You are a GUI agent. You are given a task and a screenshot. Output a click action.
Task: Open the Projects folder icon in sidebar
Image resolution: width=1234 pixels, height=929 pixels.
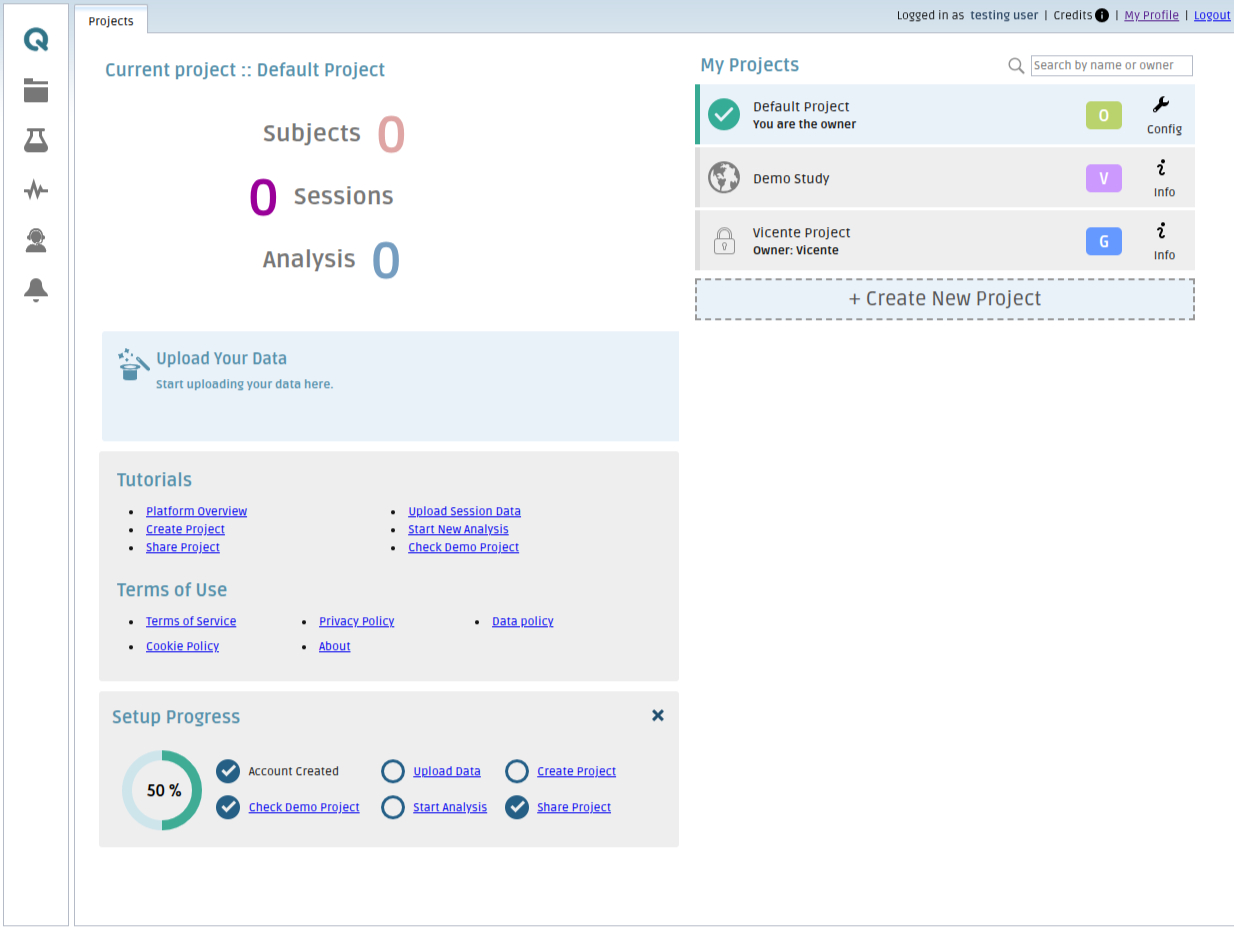click(x=36, y=91)
